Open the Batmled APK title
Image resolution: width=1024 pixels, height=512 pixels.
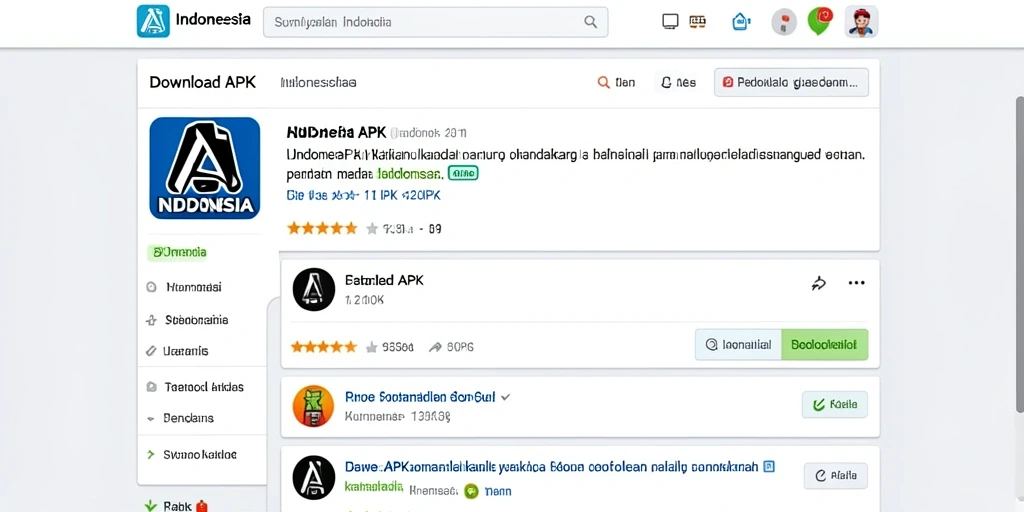click(x=384, y=280)
